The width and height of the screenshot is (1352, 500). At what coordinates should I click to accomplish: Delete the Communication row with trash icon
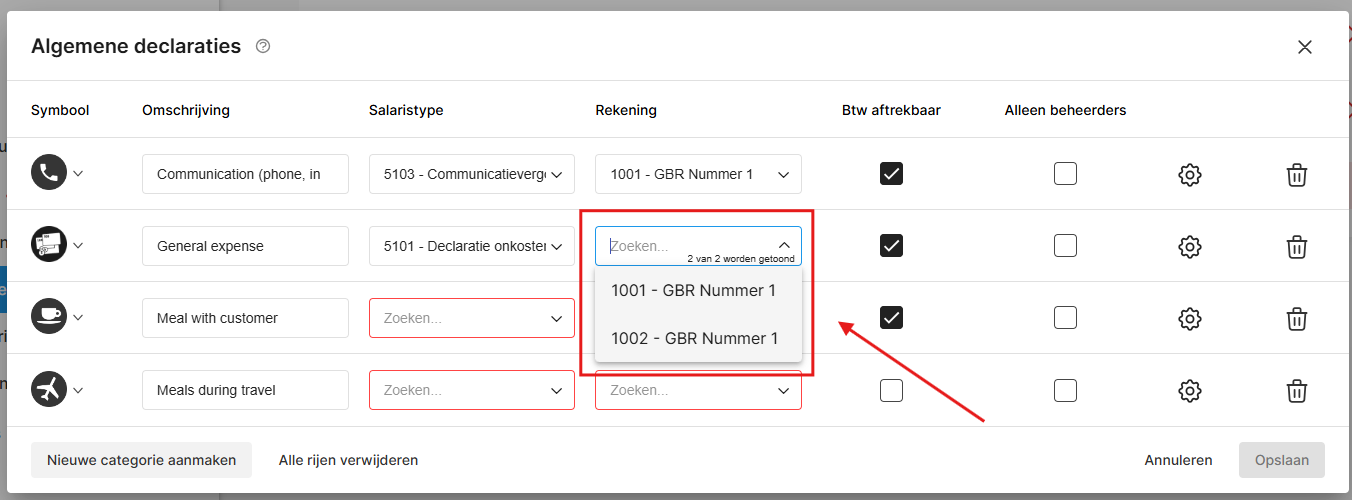coord(1296,175)
